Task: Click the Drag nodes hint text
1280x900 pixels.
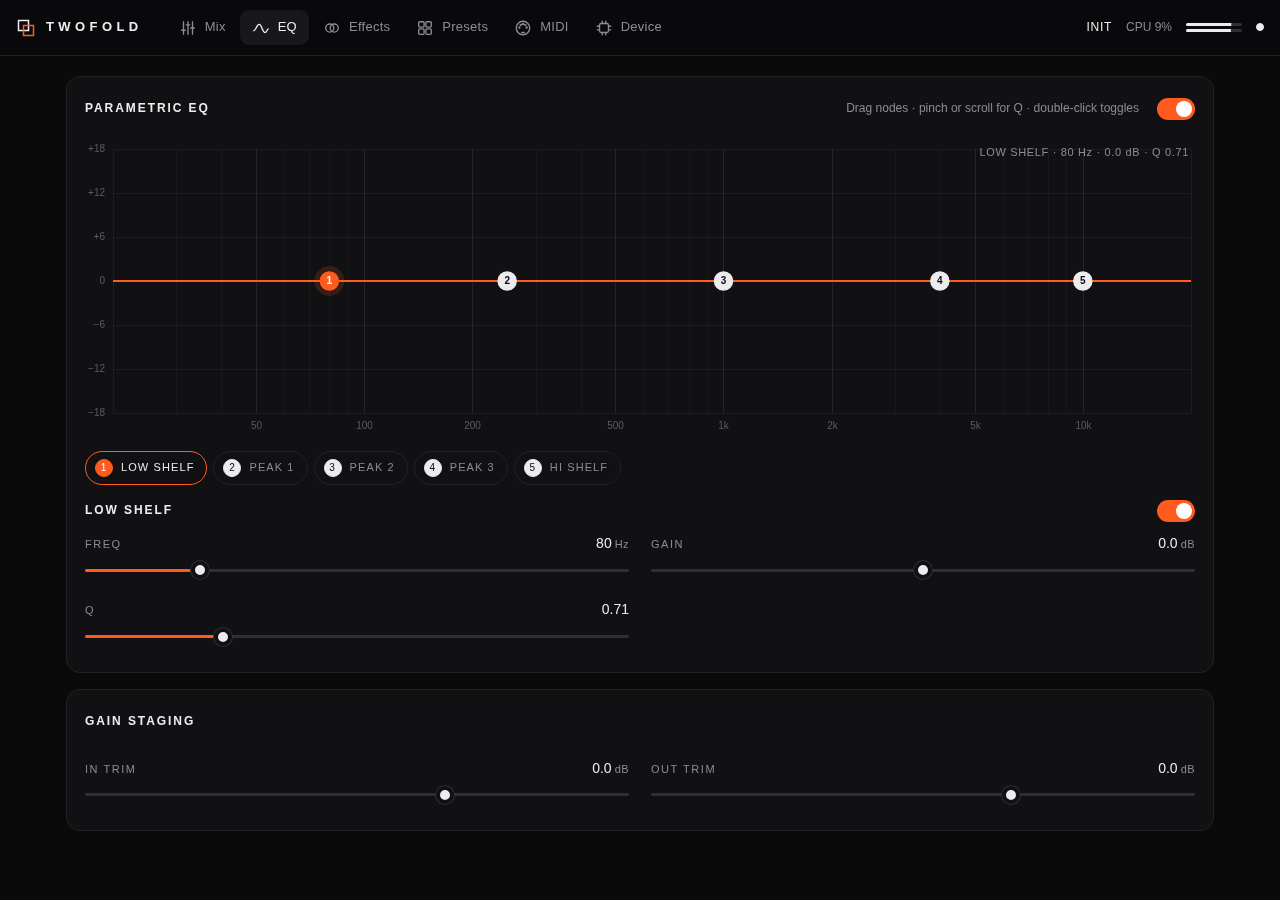Action: (992, 108)
